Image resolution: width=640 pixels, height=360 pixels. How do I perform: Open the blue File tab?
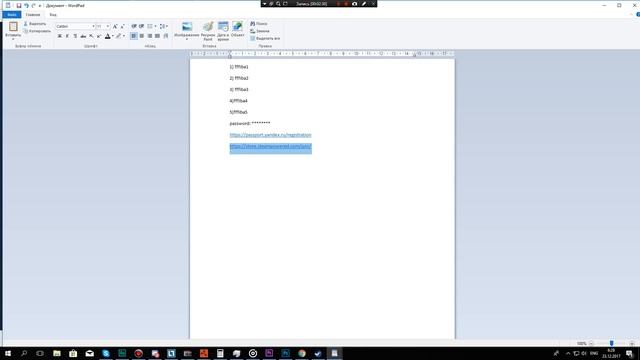coord(12,15)
